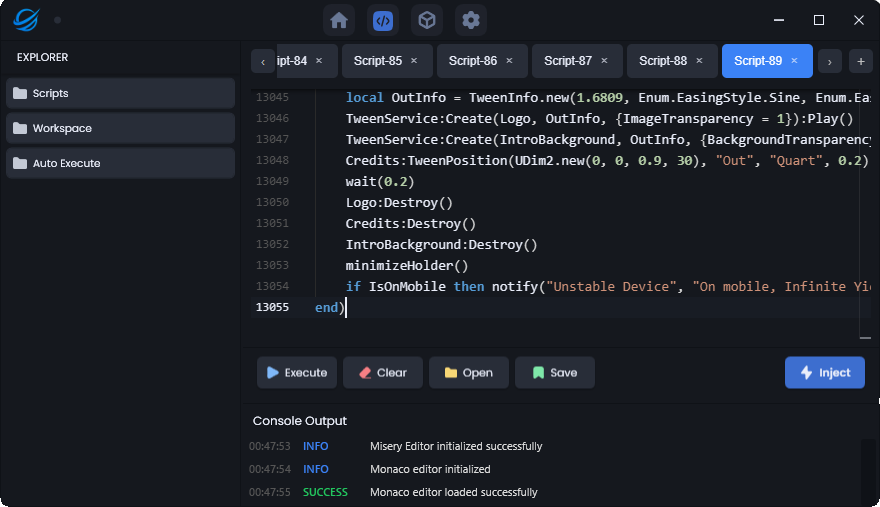Select the code editor icon

click(383, 20)
